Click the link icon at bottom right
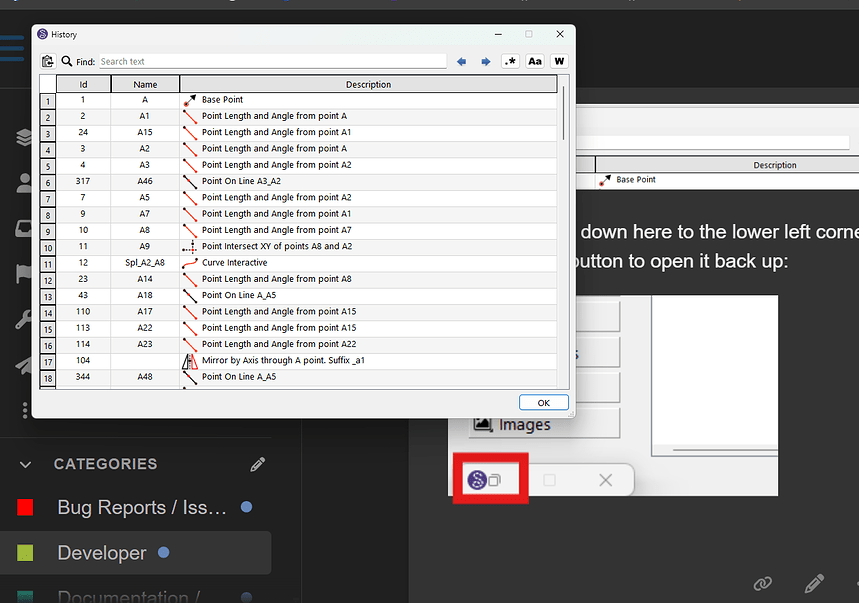The height and width of the screenshot is (603, 859). point(762,583)
